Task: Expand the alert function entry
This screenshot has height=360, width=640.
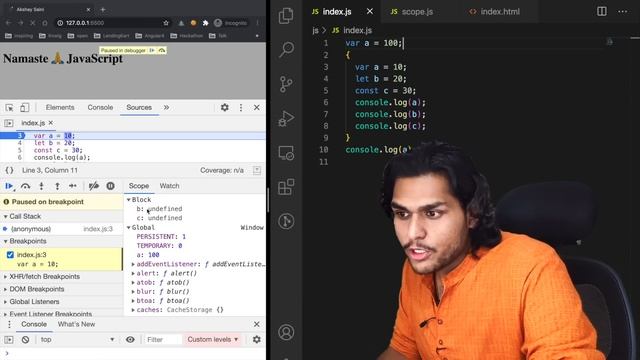Action: click(133, 273)
